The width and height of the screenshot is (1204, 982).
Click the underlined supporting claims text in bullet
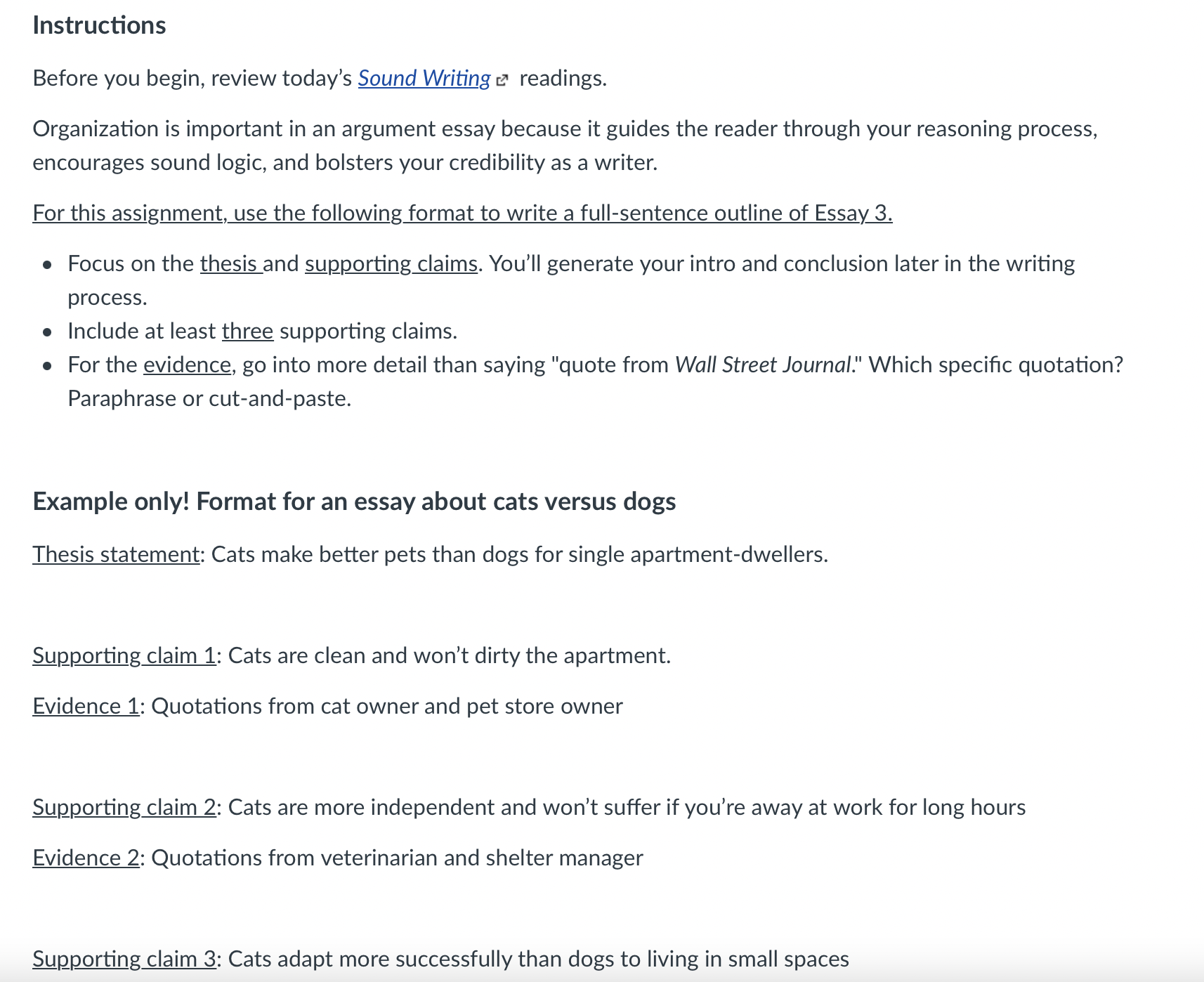(x=391, y=263)
